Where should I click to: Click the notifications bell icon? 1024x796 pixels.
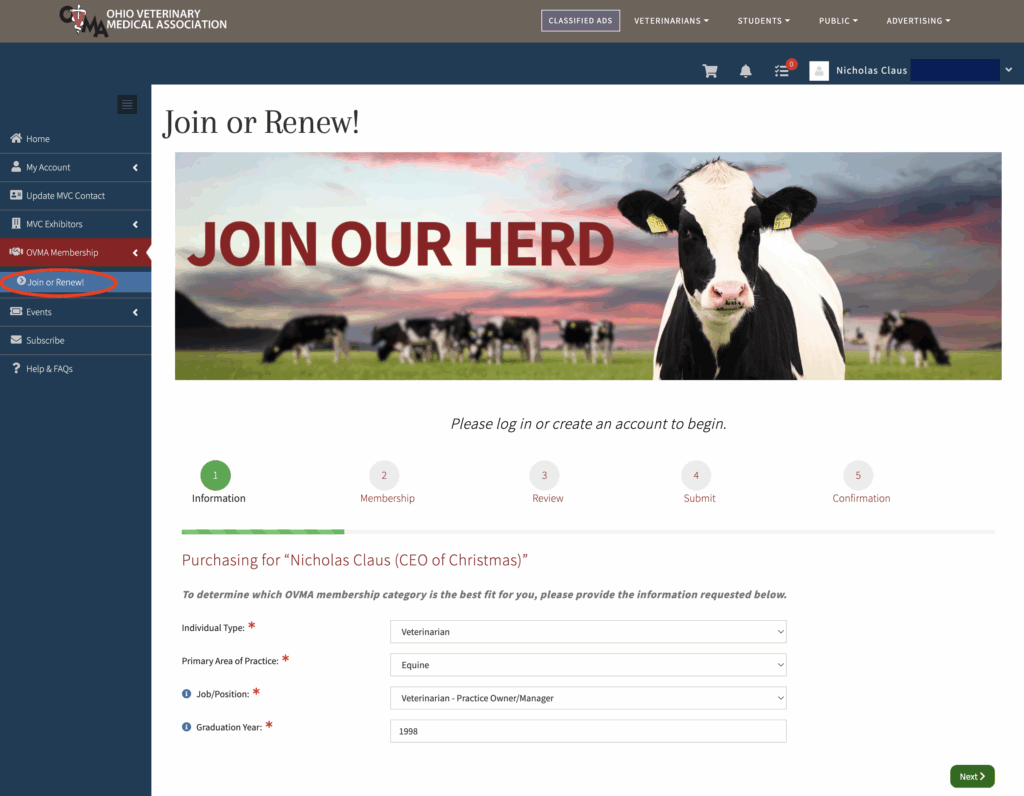pyautogui.click(x=746, y=71)
